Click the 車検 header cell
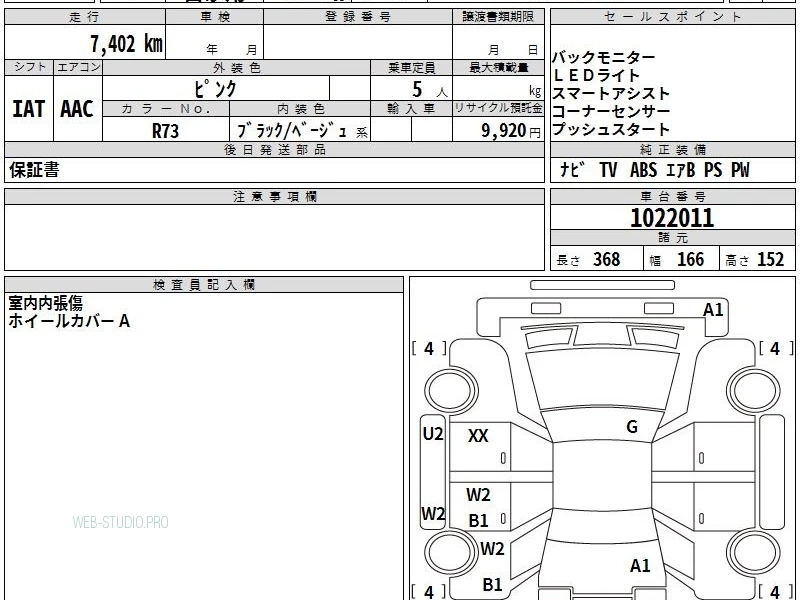The width and height of the screenshot is (800, 600). (215, 17)
